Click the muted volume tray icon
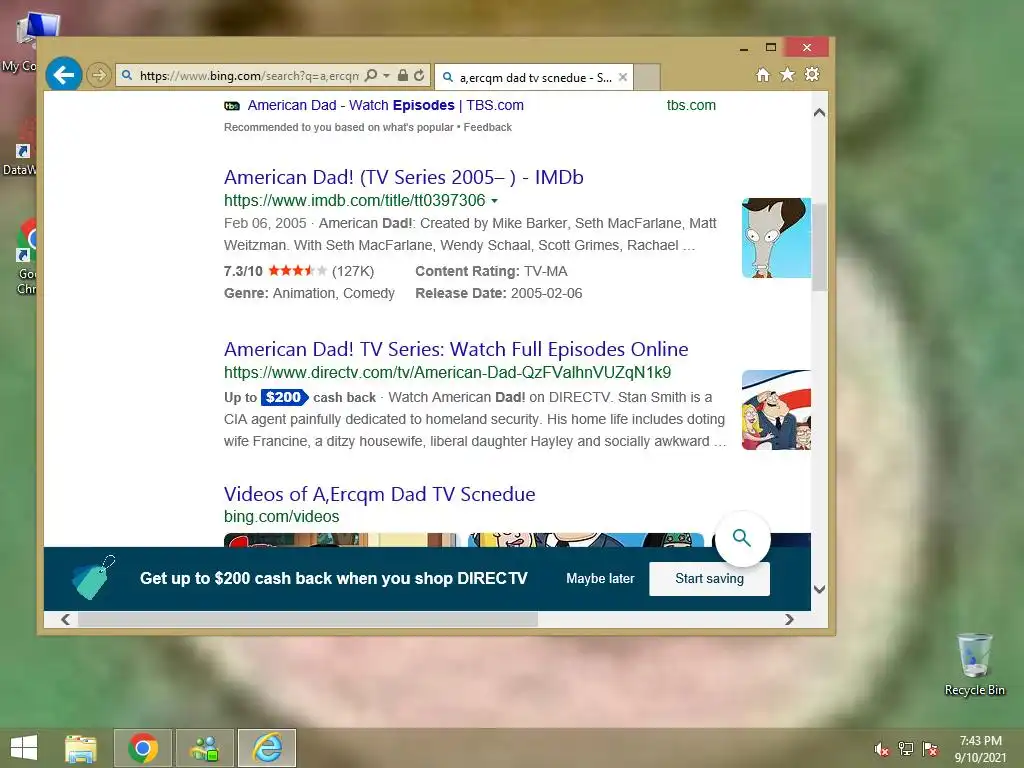1024x768 pixels. tap(882, 749)
